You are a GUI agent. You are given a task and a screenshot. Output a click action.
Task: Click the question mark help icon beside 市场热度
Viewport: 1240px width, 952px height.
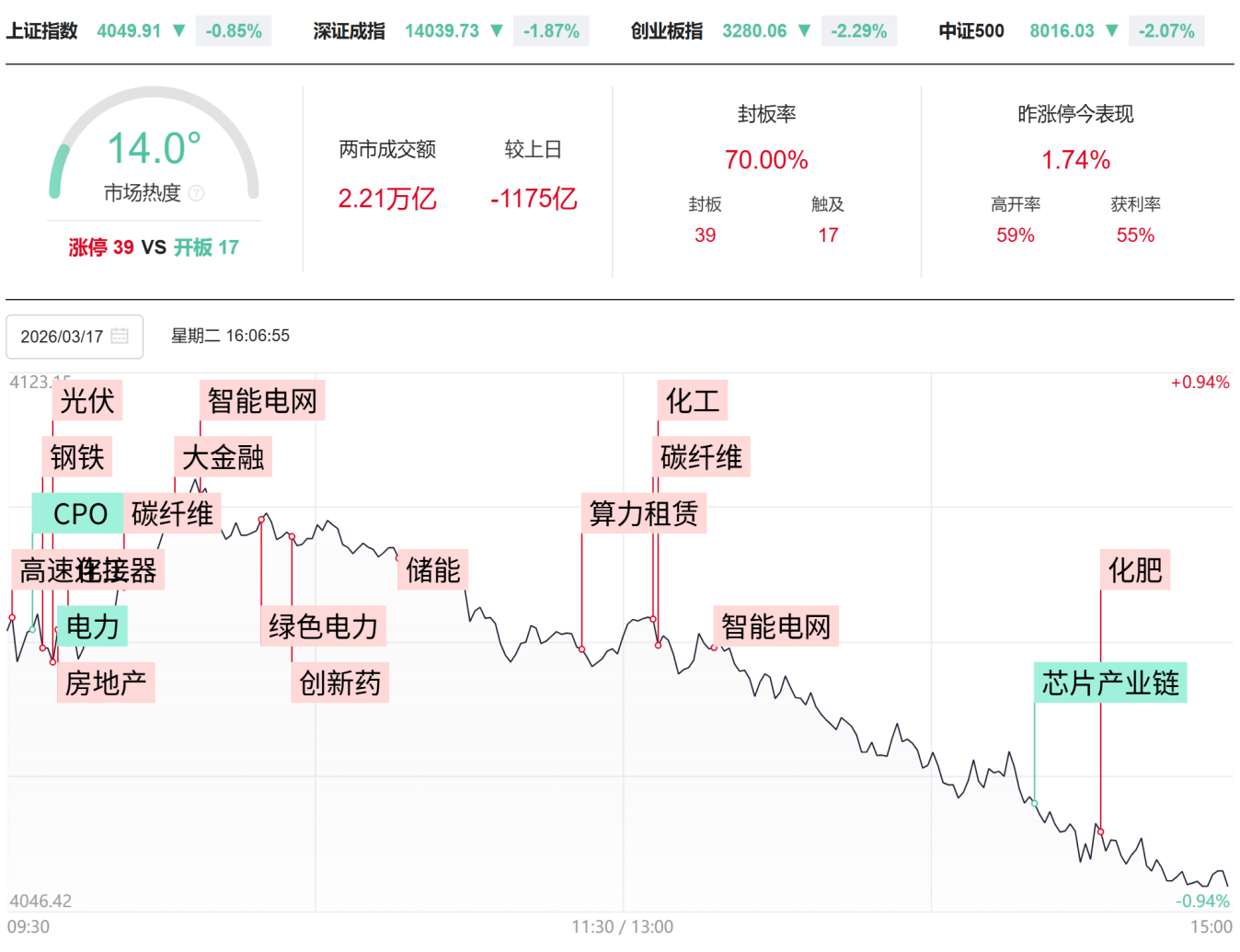[196, 193]
